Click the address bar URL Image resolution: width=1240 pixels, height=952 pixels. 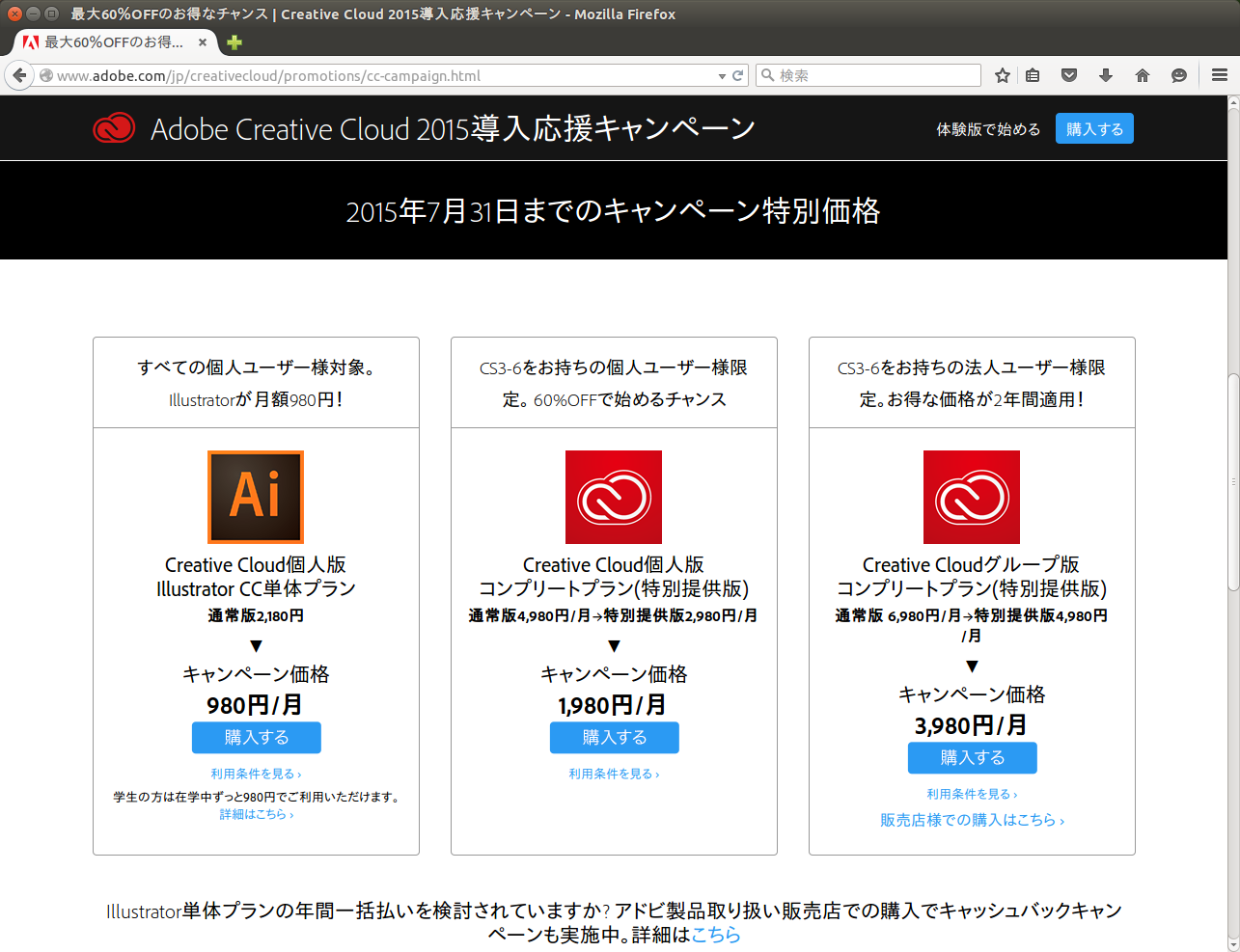pyautogui.click(x=268, y=76)
